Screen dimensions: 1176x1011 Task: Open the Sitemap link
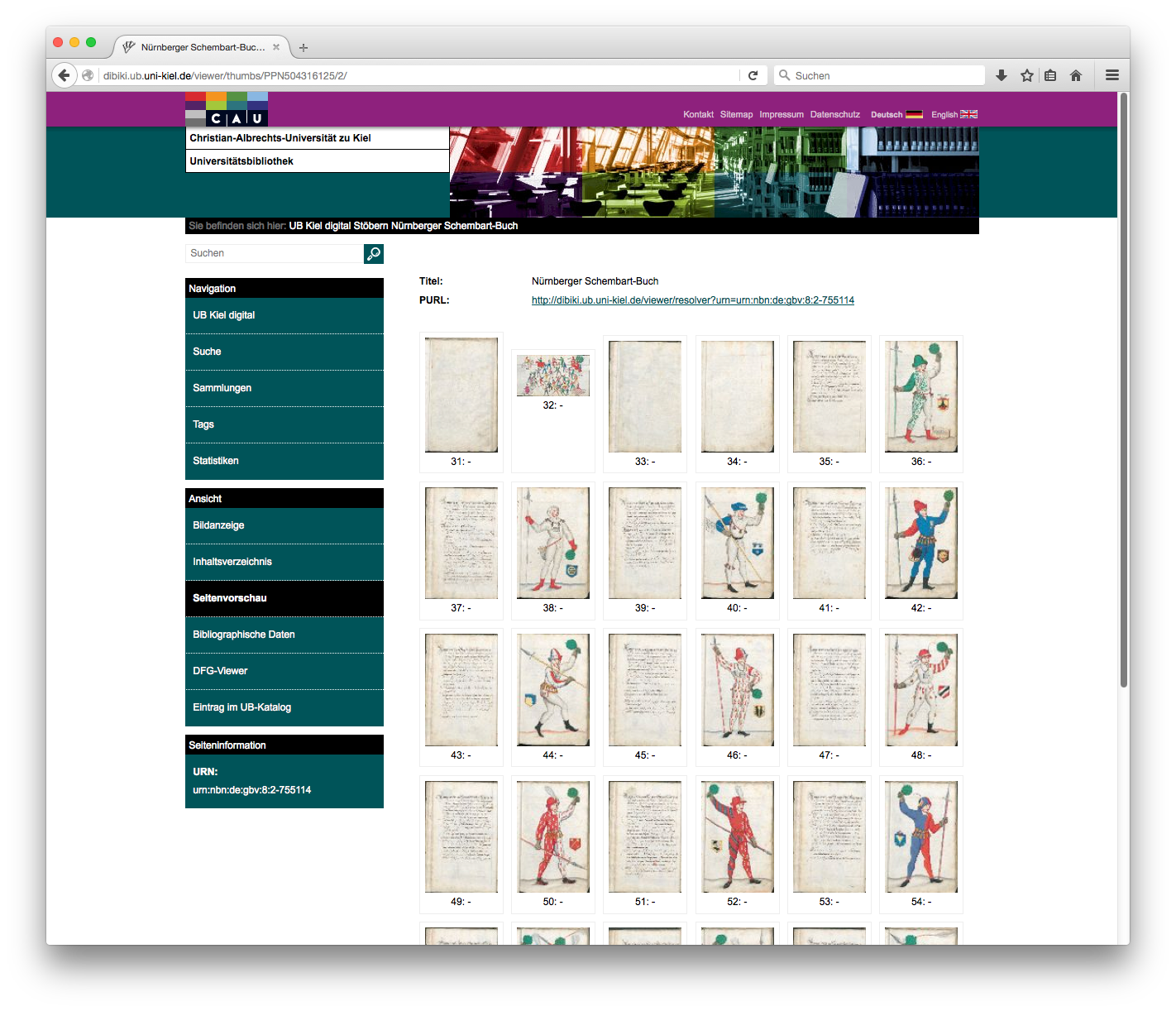tap(736, 114)
